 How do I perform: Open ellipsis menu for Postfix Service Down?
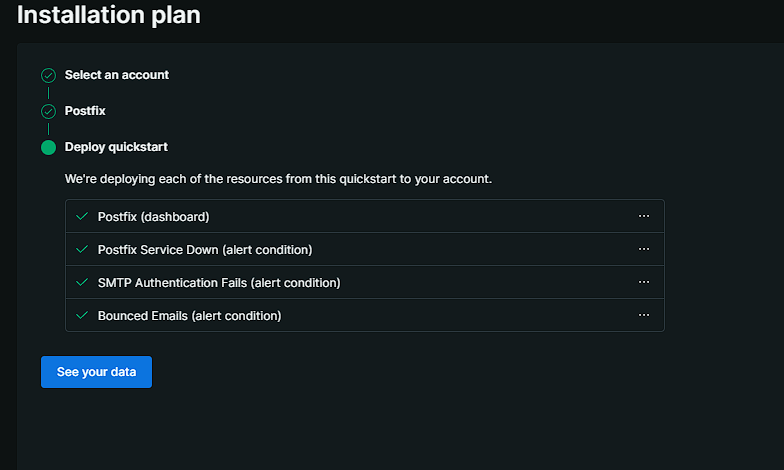pos(644,249)
